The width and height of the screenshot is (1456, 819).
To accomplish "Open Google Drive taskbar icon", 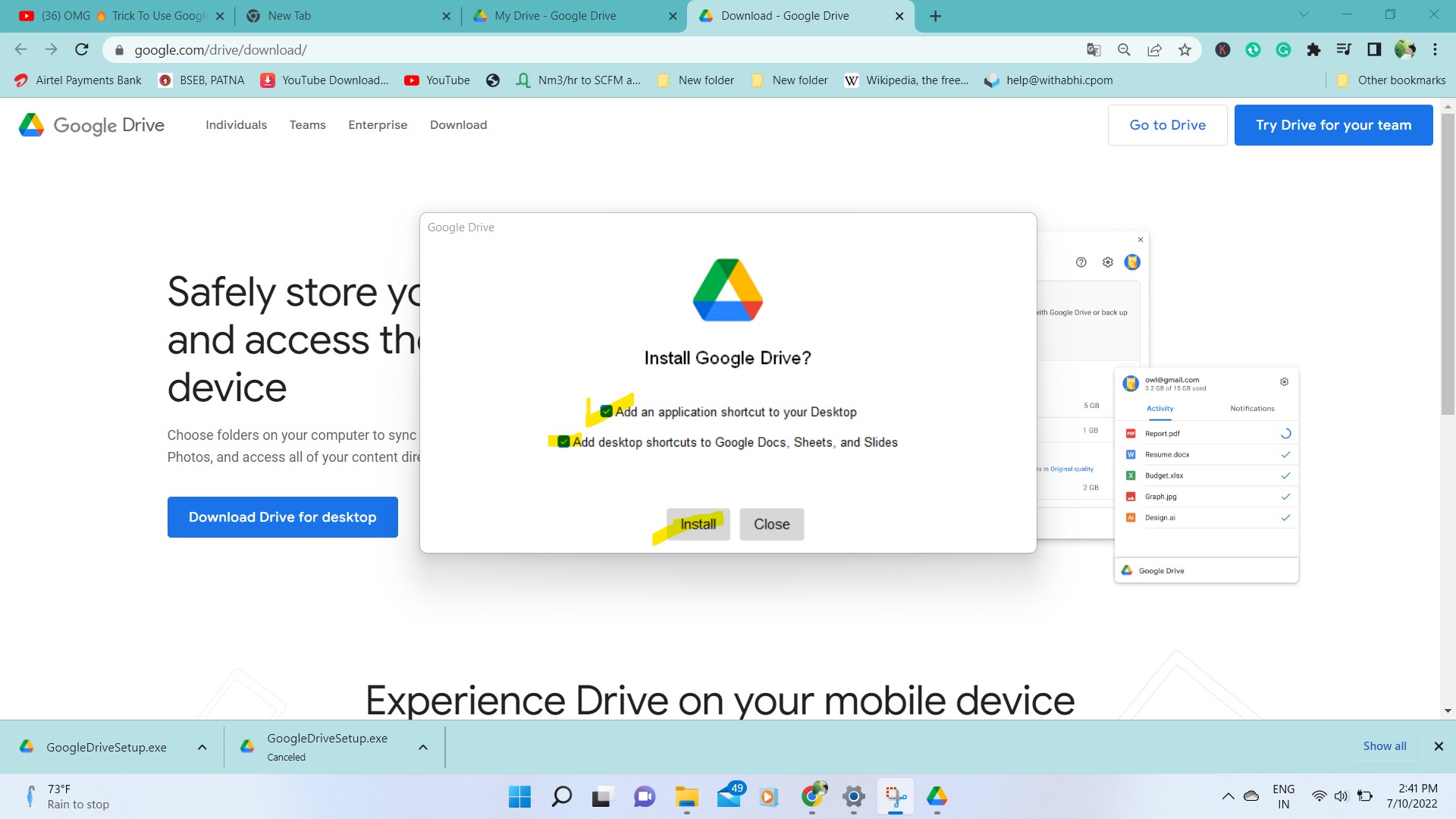I will [937, 797].
